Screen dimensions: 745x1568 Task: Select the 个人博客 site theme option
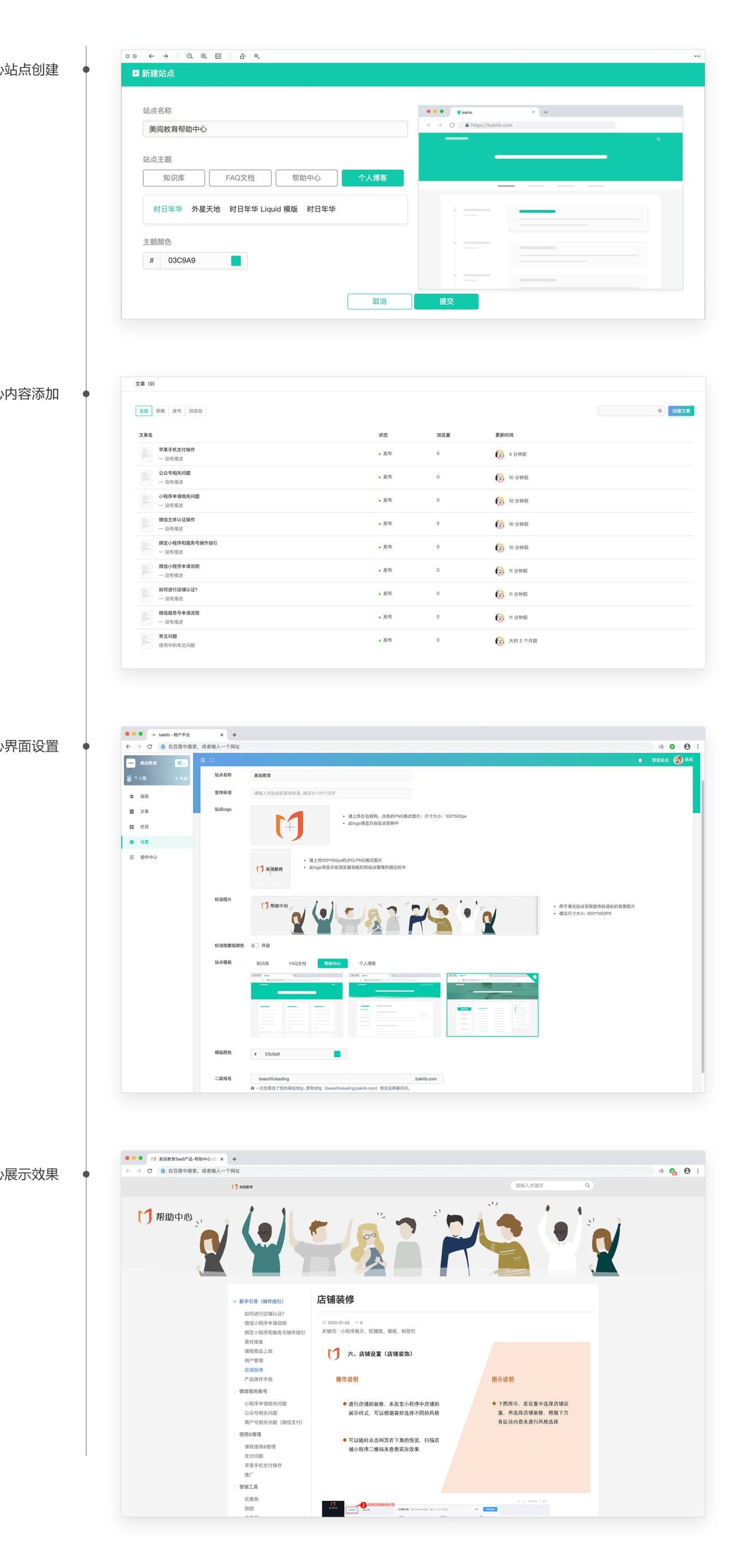[x=373, y=178]
